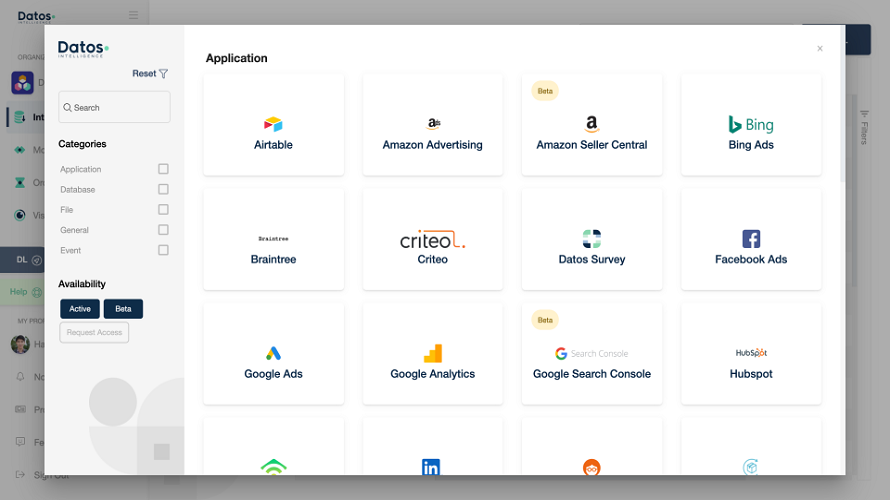This screenshot has height=500, width=890.
Task: Click the light-blue cube connector icon
Action: pyautogui.click(x=750, y=467)
